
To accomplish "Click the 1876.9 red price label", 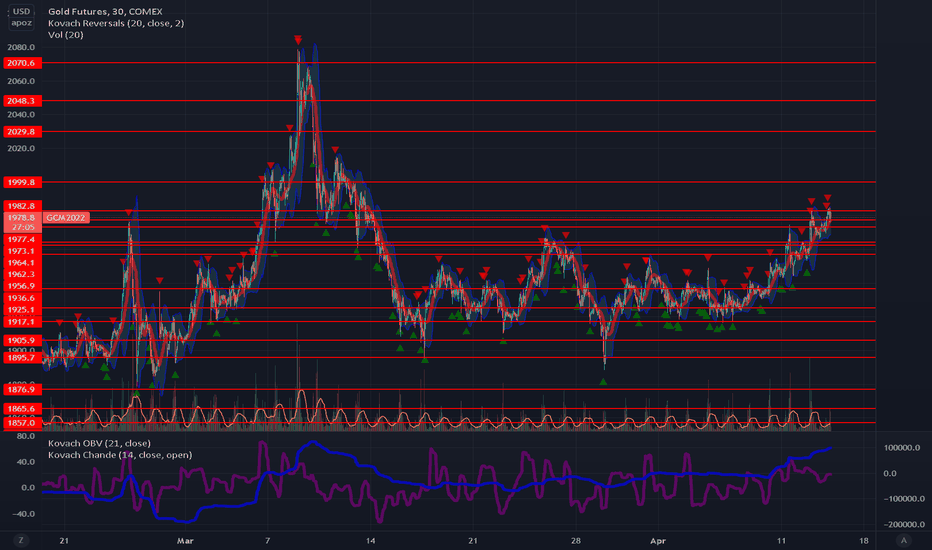I will (21, 389).
